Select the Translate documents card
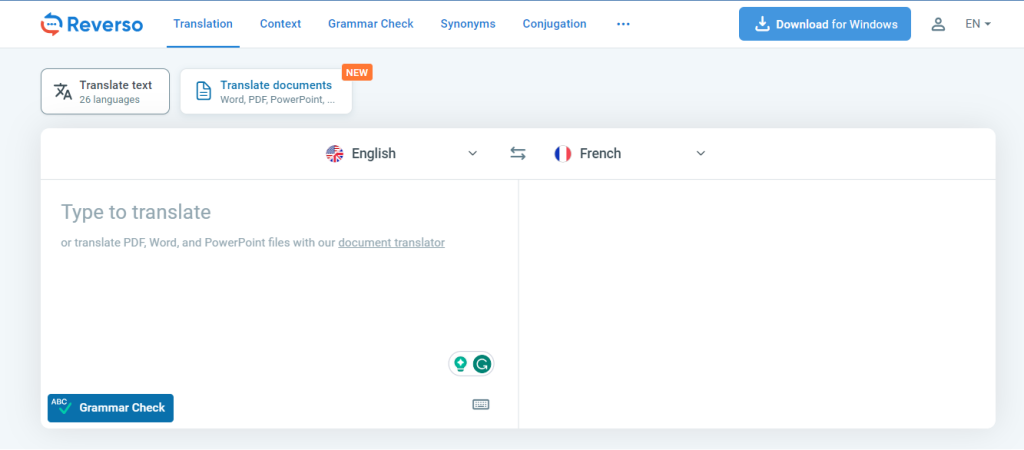 (266, 91)
